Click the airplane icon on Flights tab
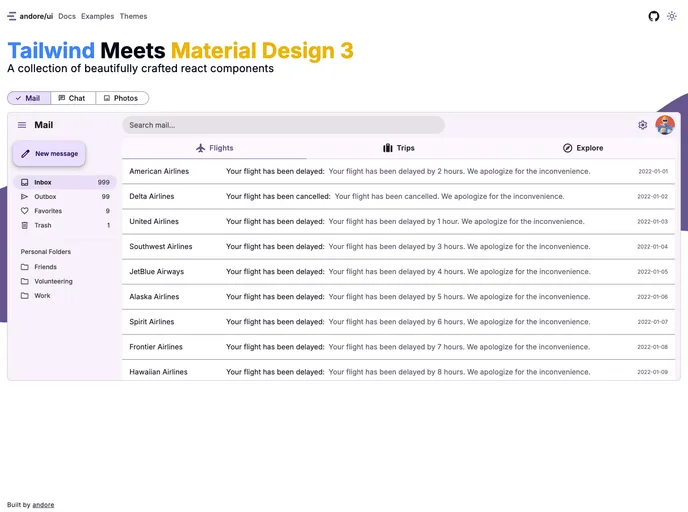 (x=201, y=148)
